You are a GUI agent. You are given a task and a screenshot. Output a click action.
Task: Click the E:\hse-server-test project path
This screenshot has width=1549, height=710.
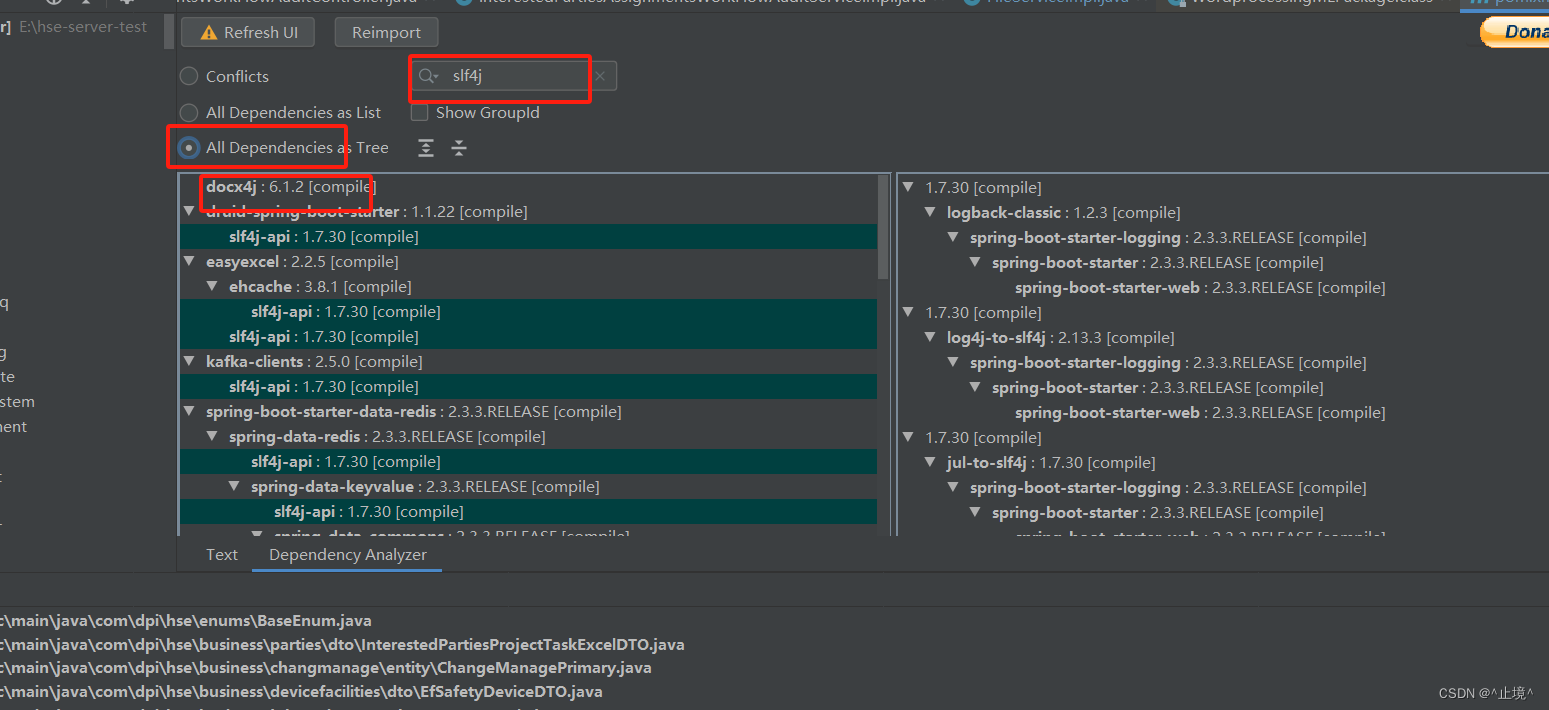83,27
